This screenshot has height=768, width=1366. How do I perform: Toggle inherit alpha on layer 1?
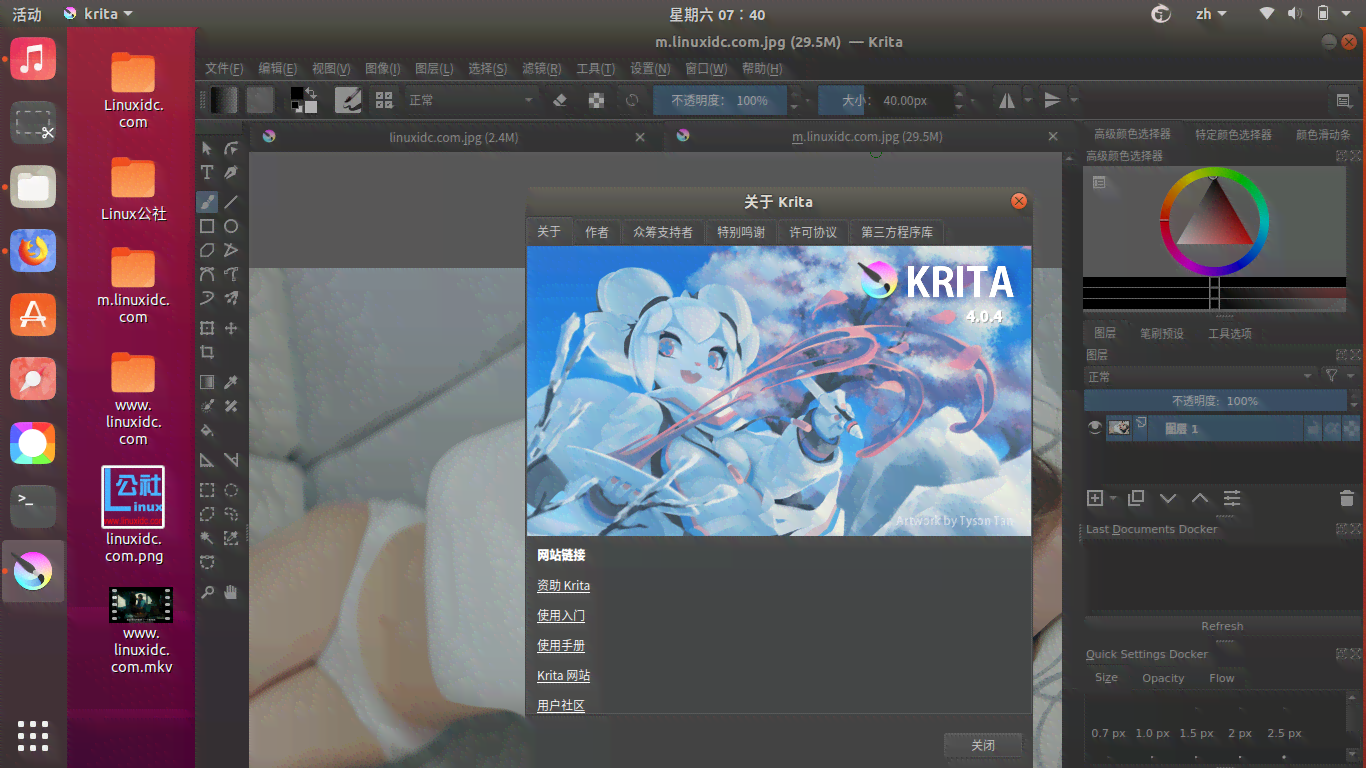click(1331, 429)
